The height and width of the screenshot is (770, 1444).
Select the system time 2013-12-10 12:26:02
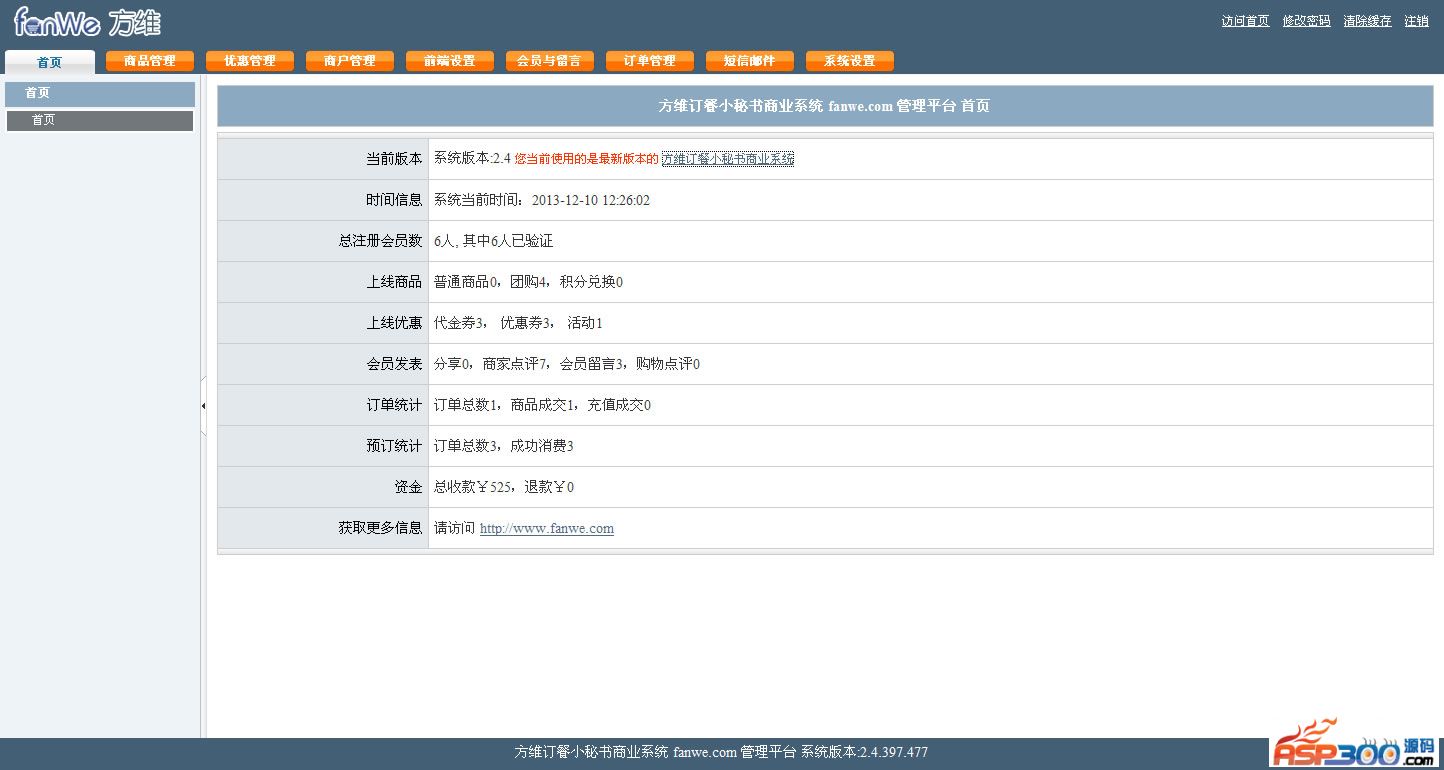point(591,200)
